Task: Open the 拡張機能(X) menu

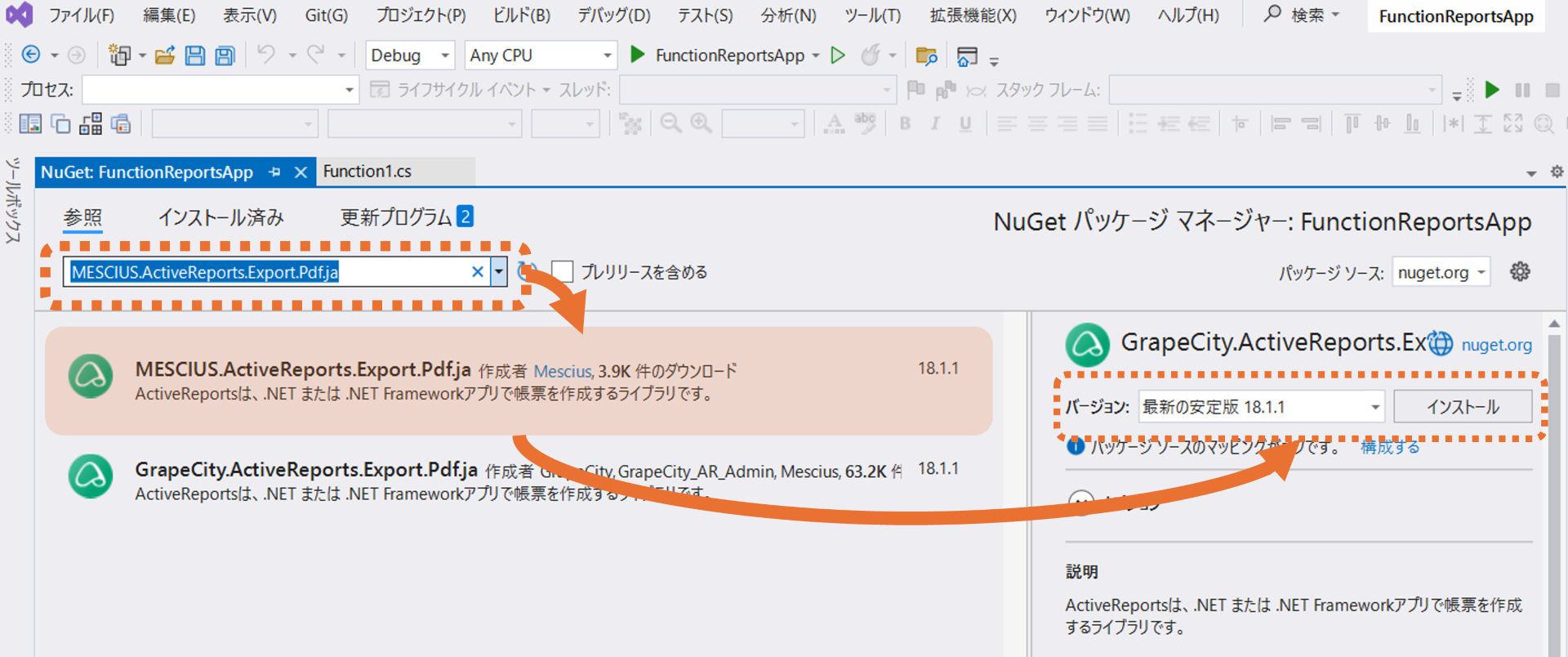Action: [973, 15]
